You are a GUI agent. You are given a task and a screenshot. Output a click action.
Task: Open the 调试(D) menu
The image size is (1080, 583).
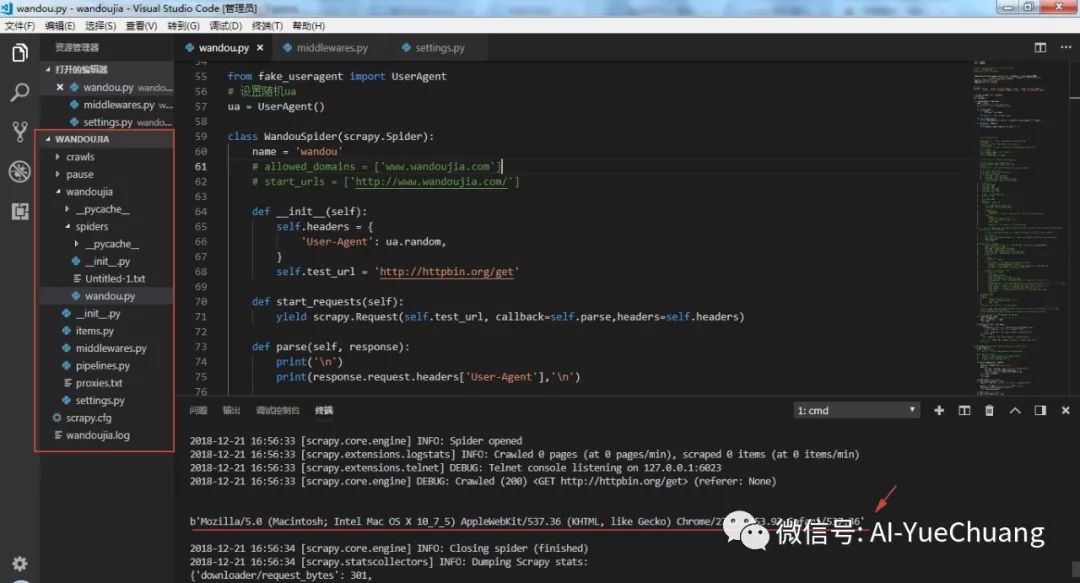[225, 25]
